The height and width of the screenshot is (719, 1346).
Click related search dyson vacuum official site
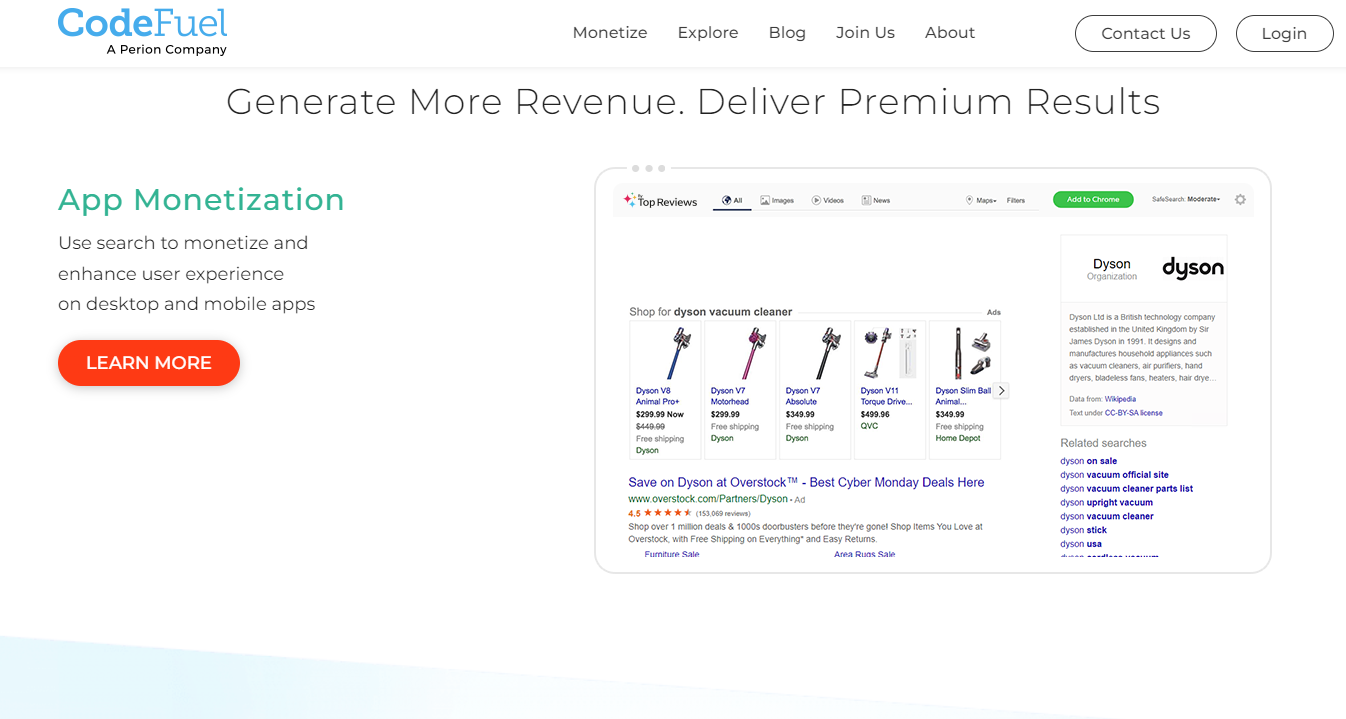1114,475
